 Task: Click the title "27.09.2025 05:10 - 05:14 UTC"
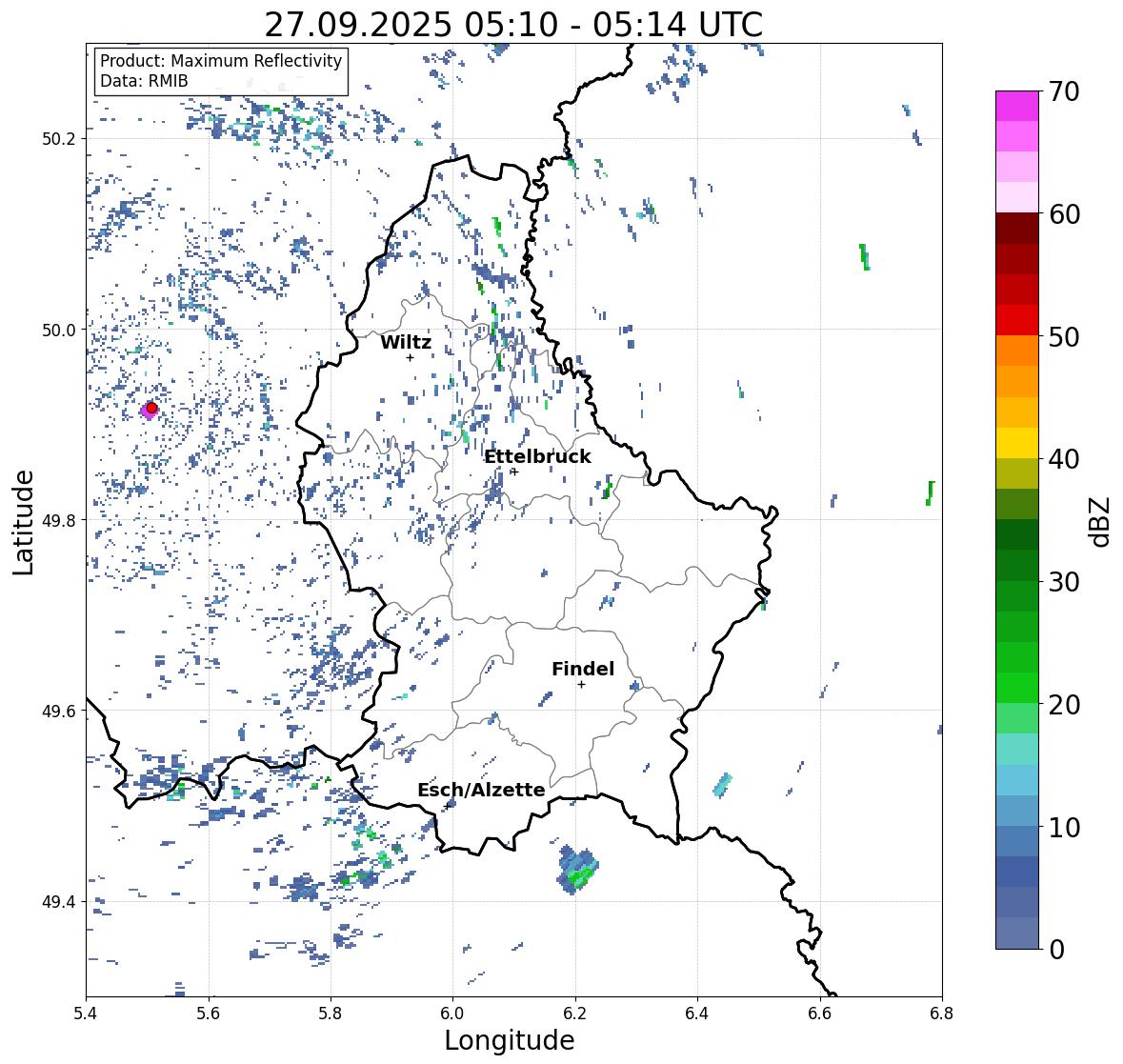[513, 25]
